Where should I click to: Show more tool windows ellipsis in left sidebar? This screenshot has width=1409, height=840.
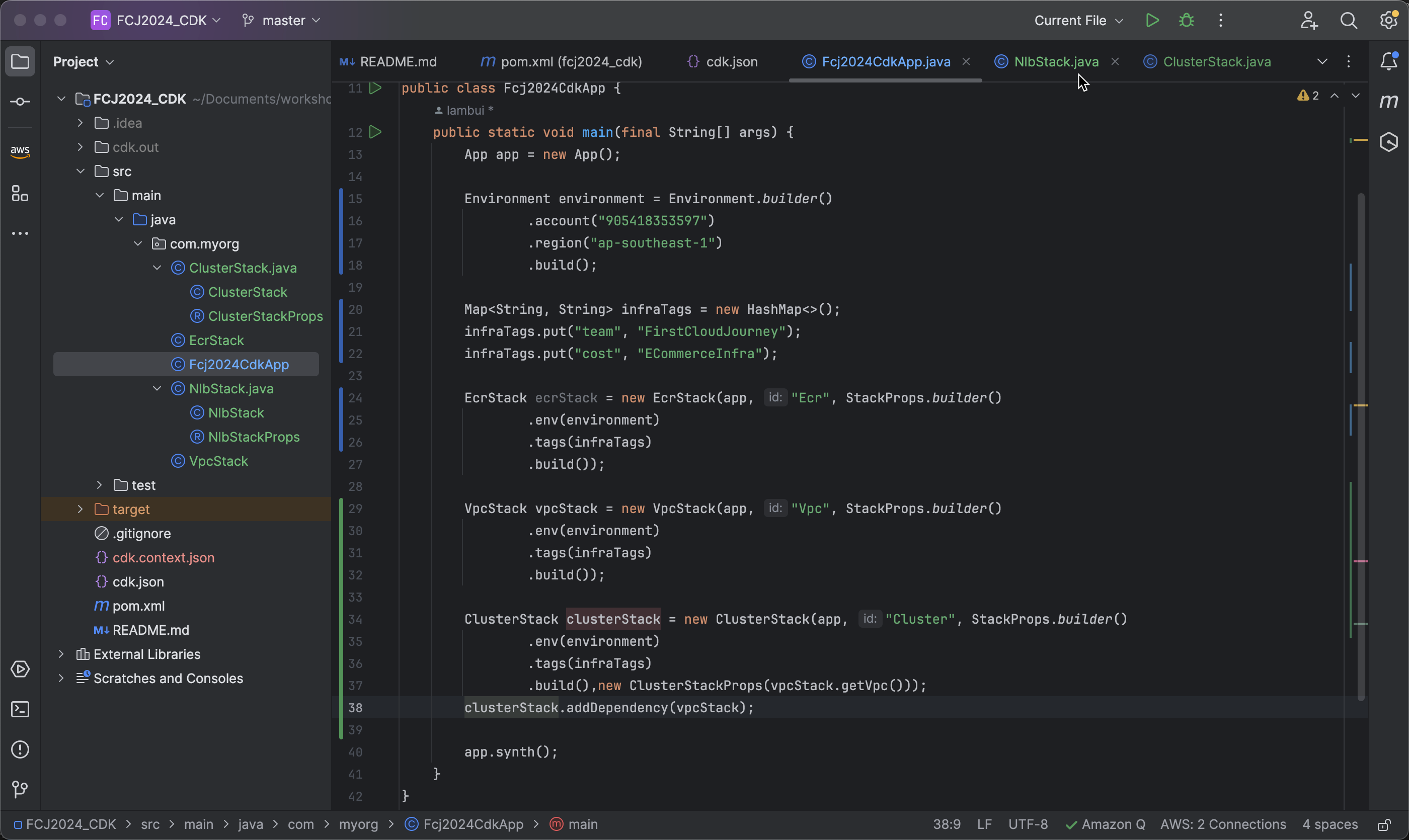[21, 233]
